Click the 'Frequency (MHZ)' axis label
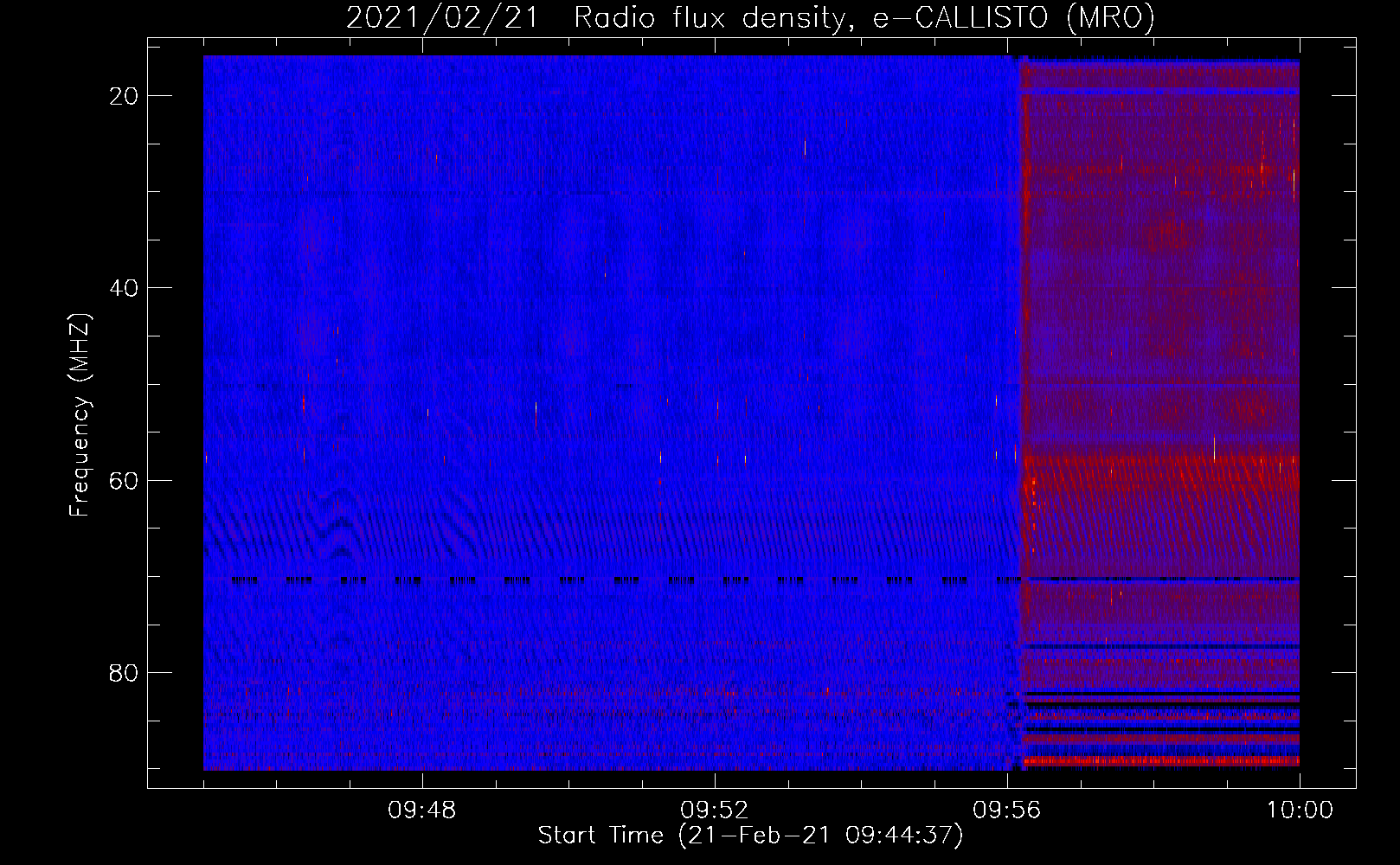Viewport: 1400px width, 865px height. pyautogui.click(x=80, y=415)
